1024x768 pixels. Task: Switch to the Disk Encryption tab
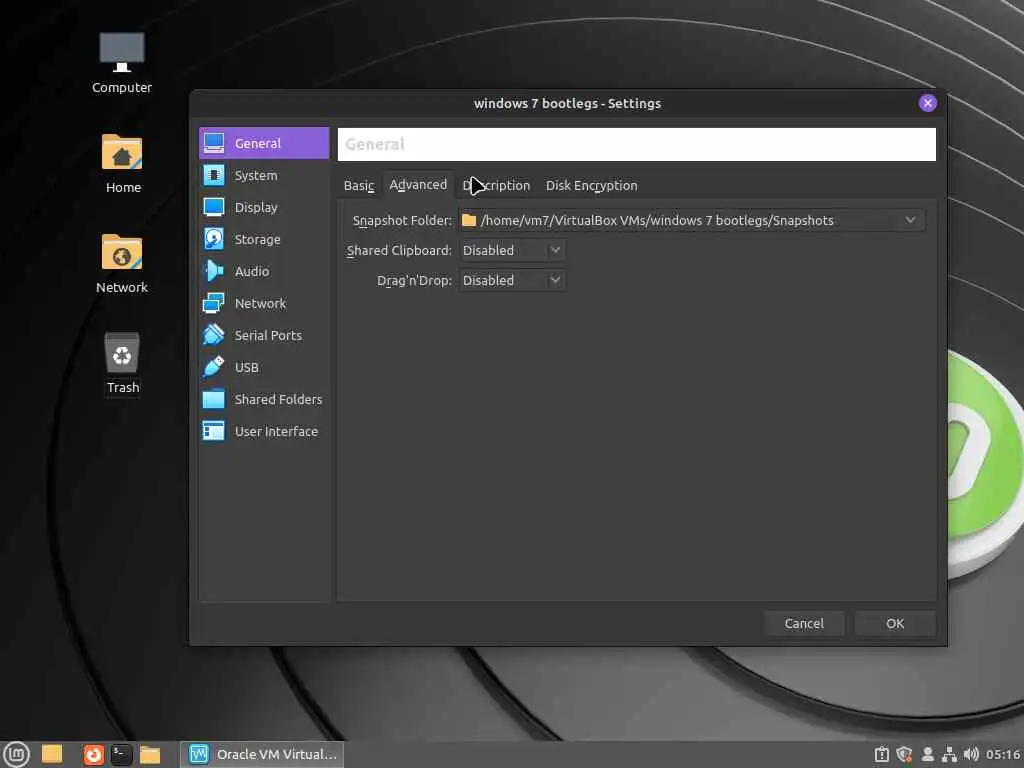click(592, 185)
